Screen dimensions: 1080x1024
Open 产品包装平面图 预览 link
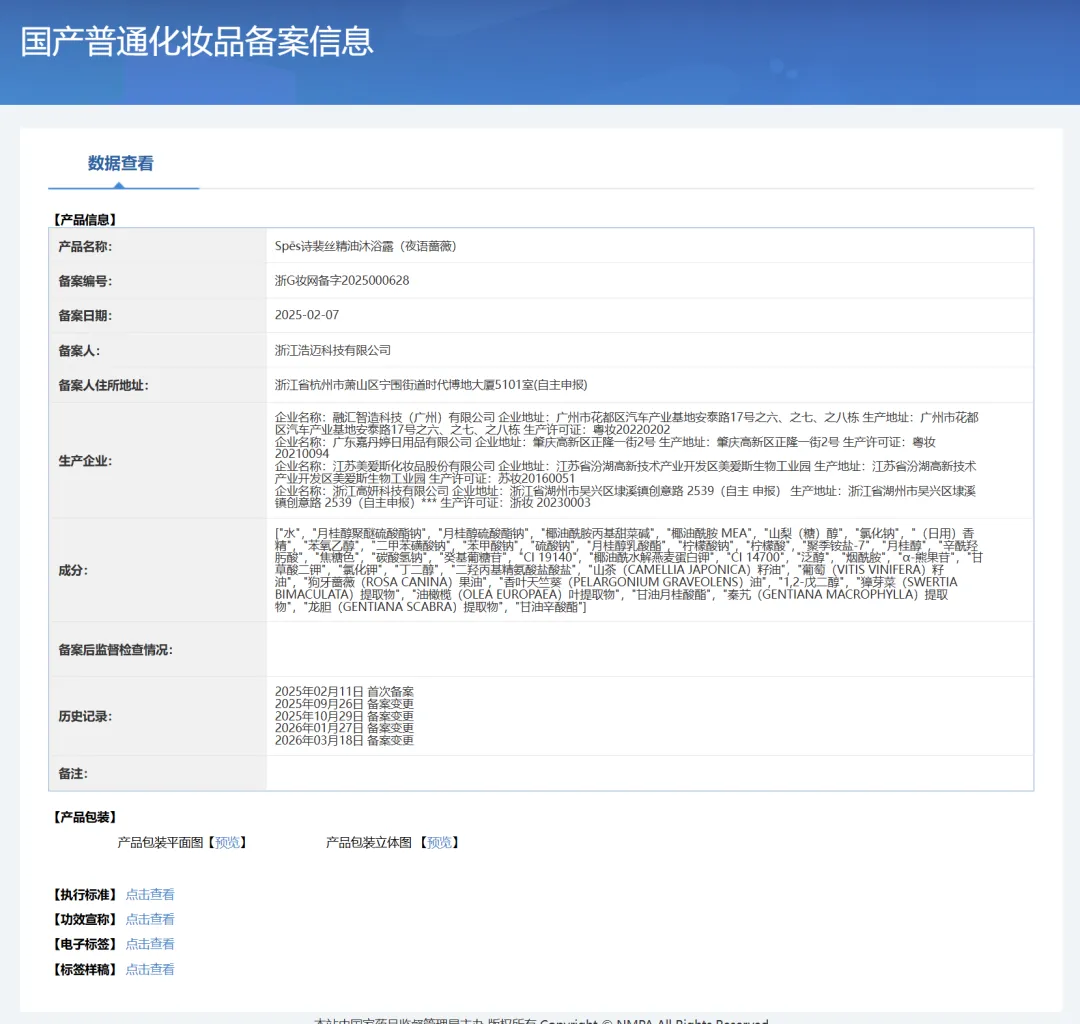(227, 842)
